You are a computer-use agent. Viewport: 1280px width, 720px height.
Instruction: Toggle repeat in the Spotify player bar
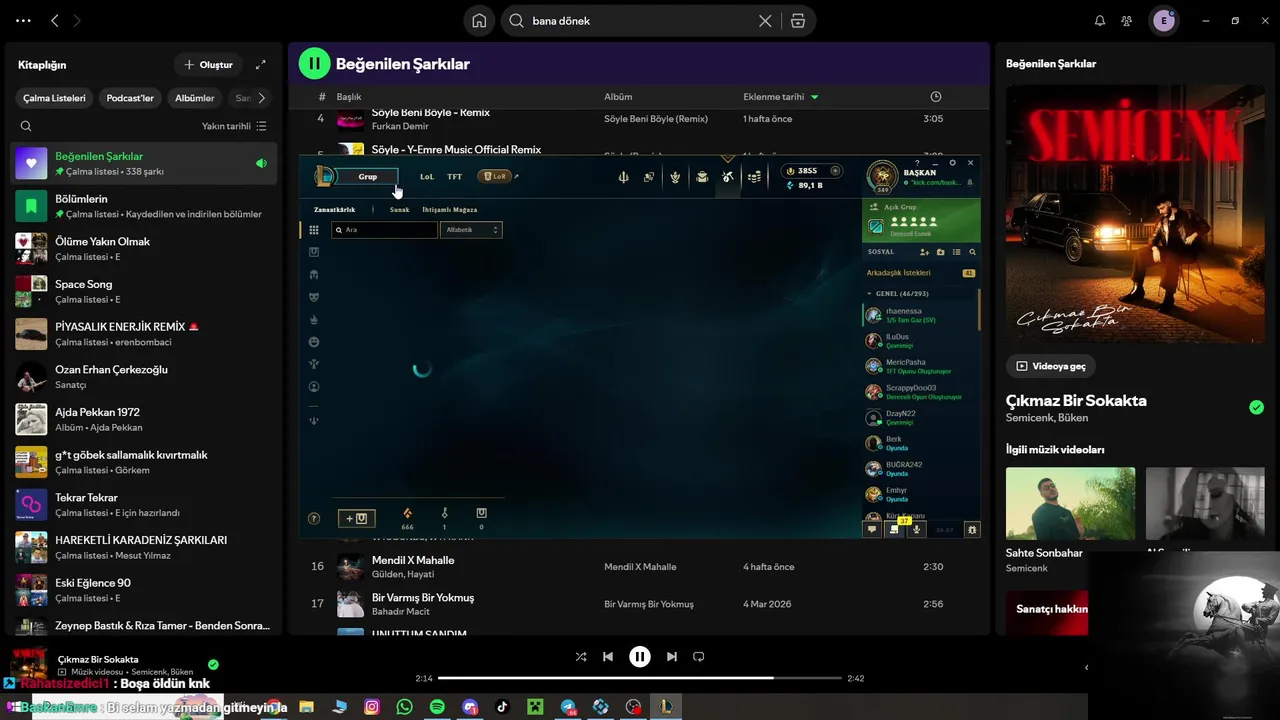click(699, 657)
